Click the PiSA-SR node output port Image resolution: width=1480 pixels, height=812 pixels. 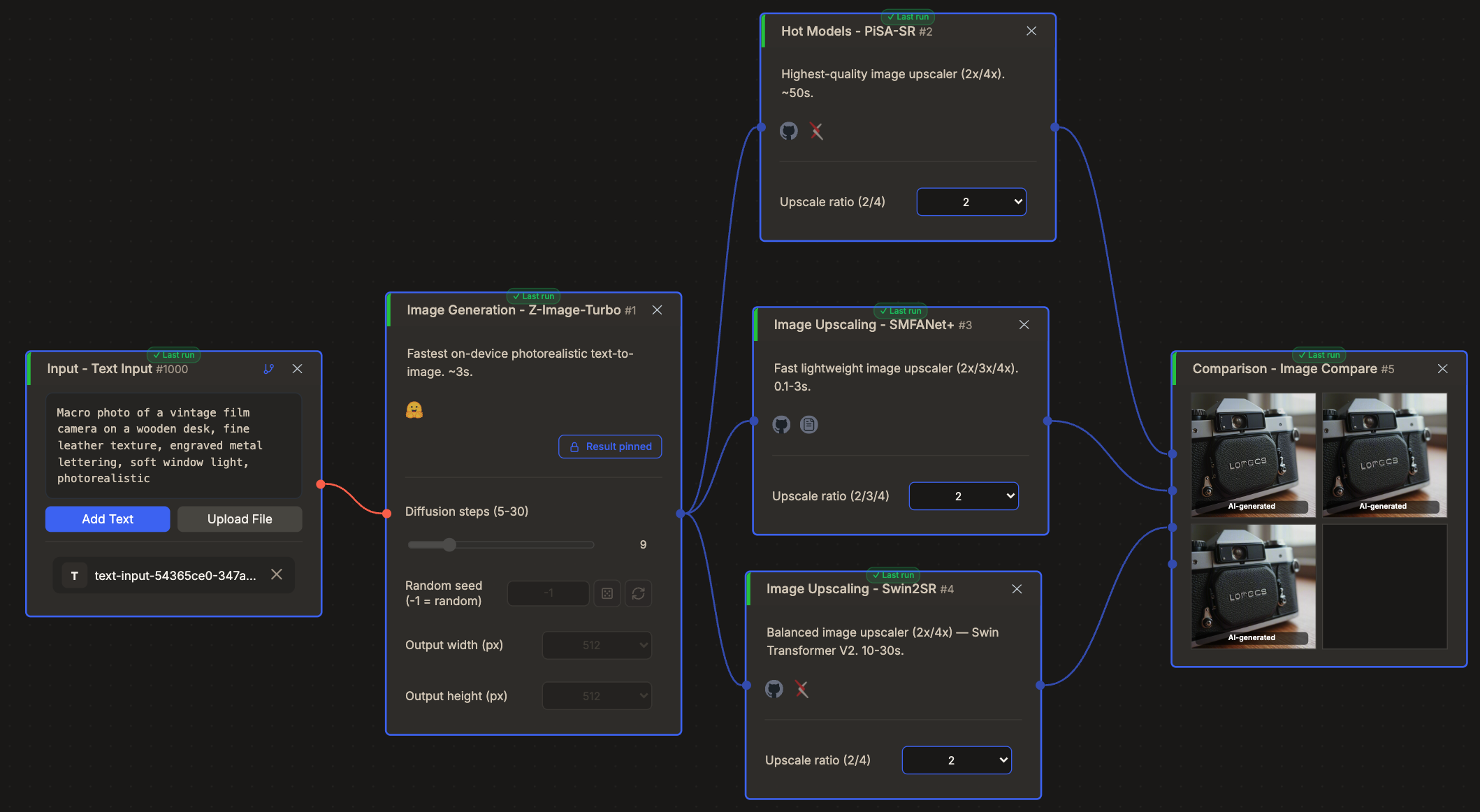click(x=1055, y=127)
